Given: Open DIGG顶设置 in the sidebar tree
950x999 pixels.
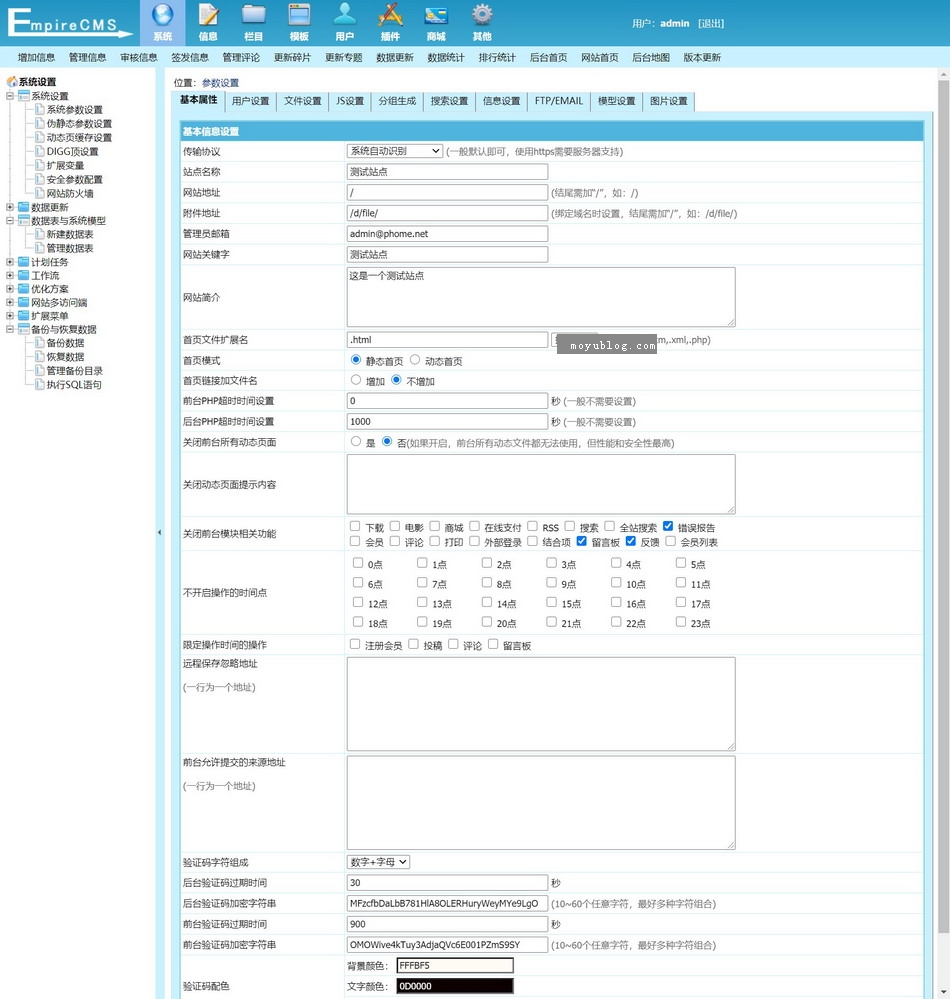Looking at the screenshot, I should tap(73, 152).
